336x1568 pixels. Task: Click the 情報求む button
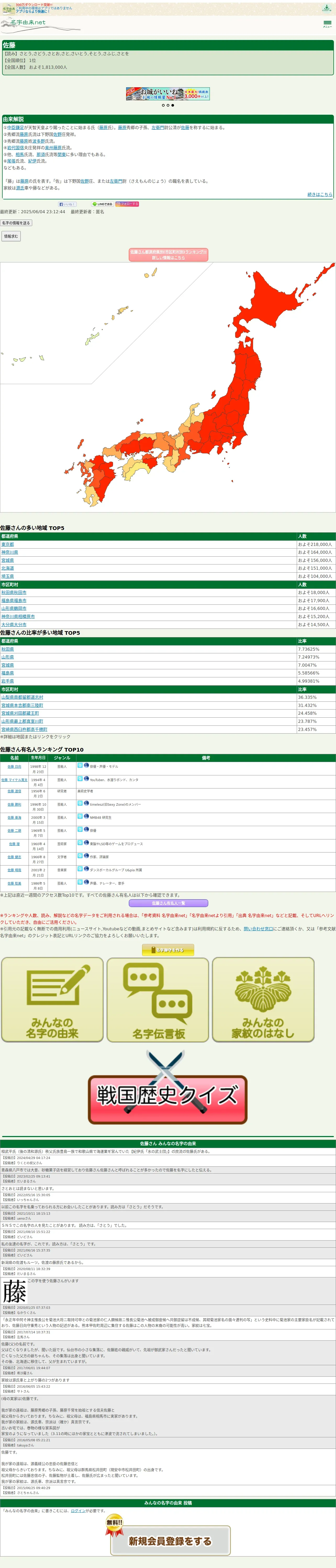[x=11, y=236]
